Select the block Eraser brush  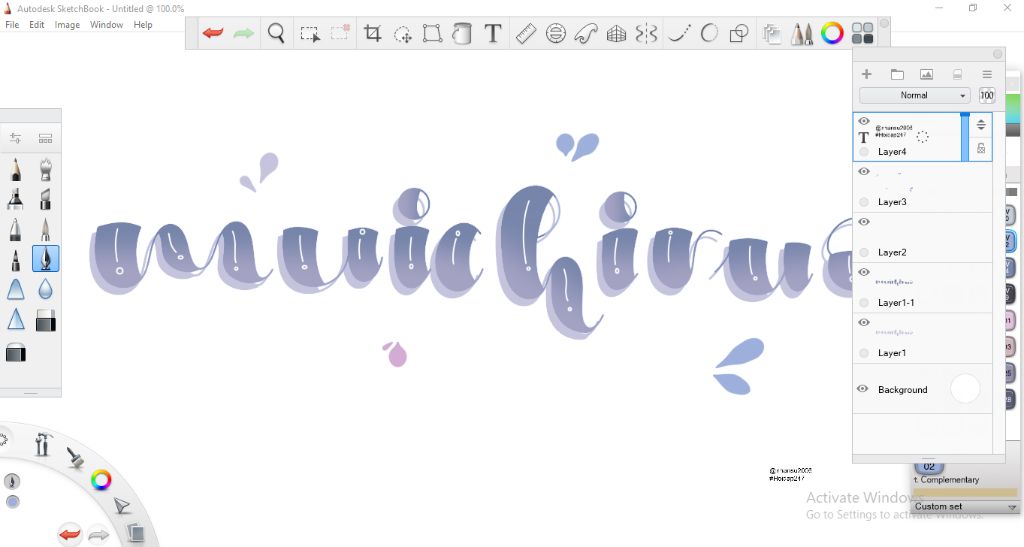[45, 320]
